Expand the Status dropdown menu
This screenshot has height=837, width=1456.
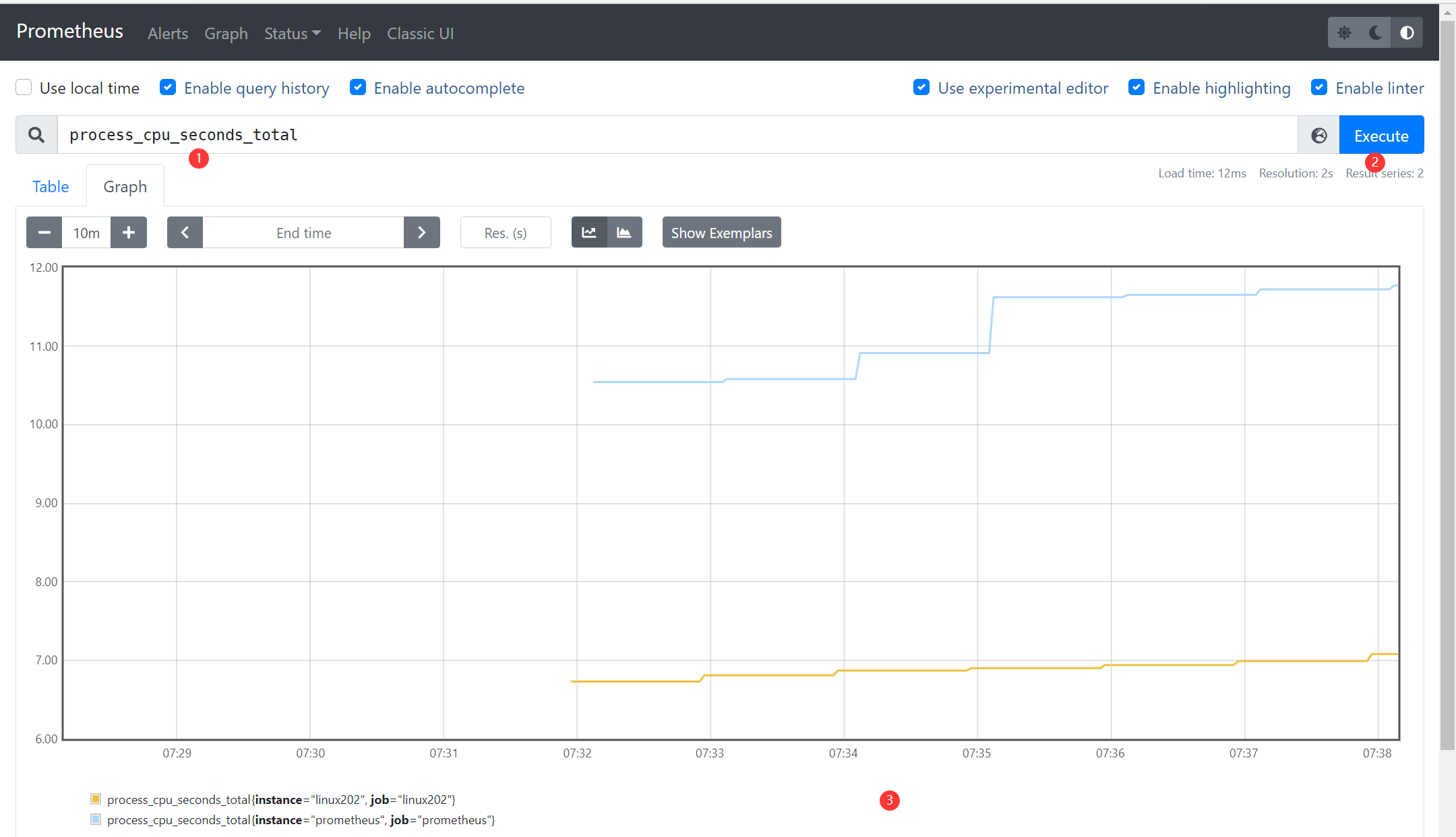point(293,34)
